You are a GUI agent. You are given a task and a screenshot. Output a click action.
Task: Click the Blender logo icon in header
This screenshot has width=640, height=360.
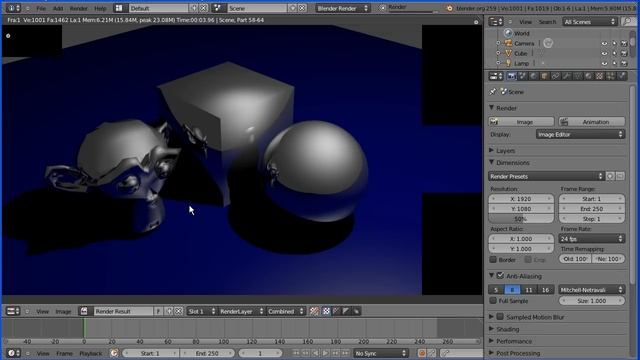[449, 8]
